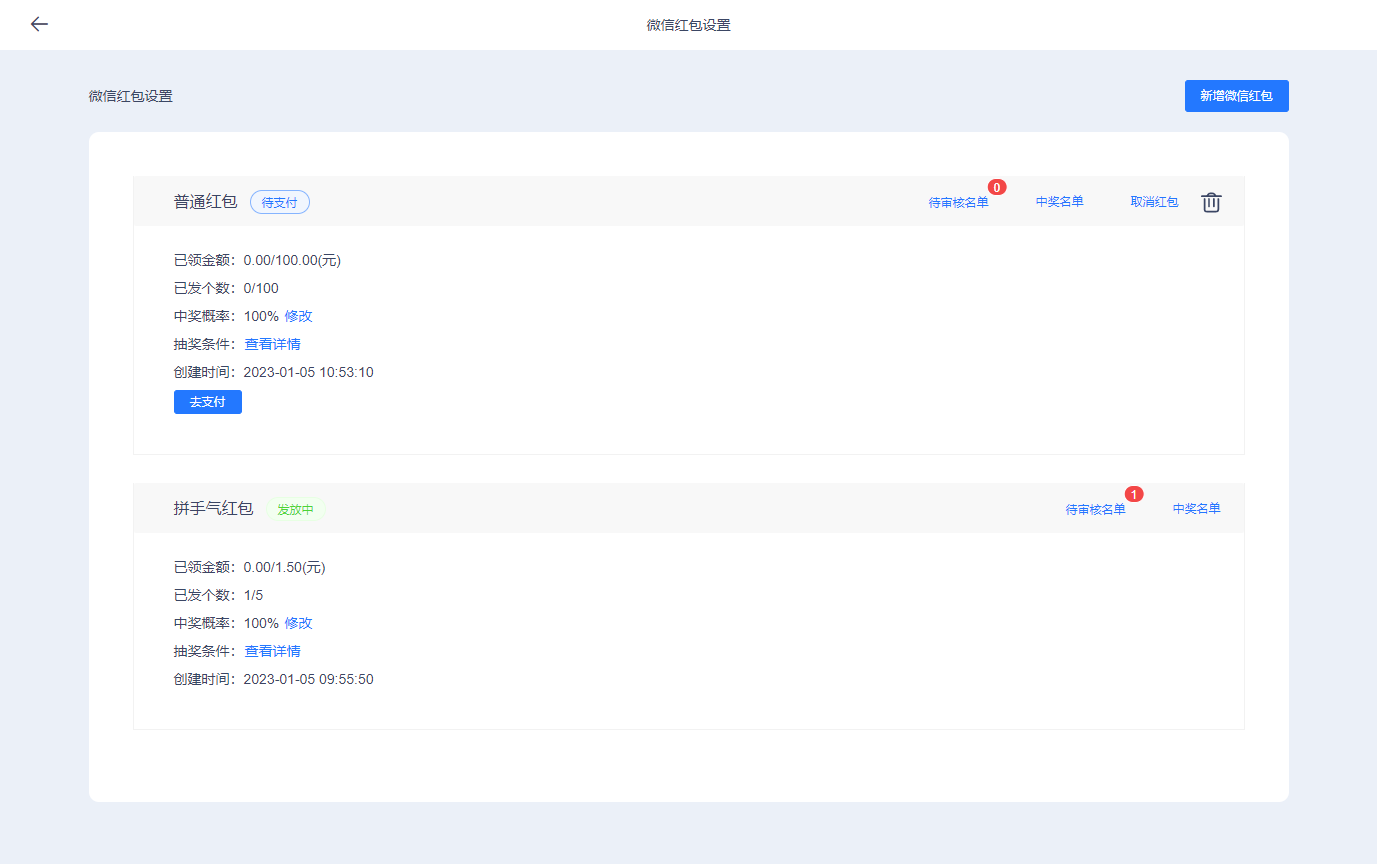Open 待审核名单 for 普通红包
Viewport: 1377px width, 864px height.
click(958, 202)
